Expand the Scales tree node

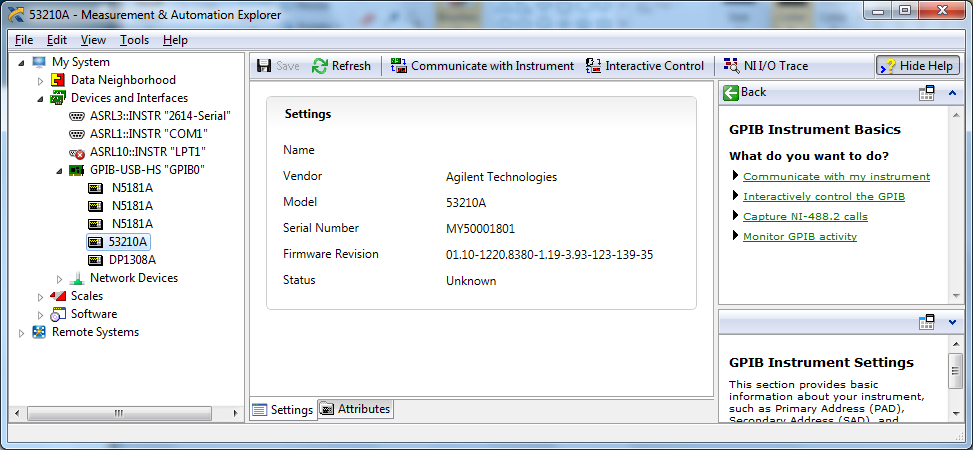pos(41,297)
